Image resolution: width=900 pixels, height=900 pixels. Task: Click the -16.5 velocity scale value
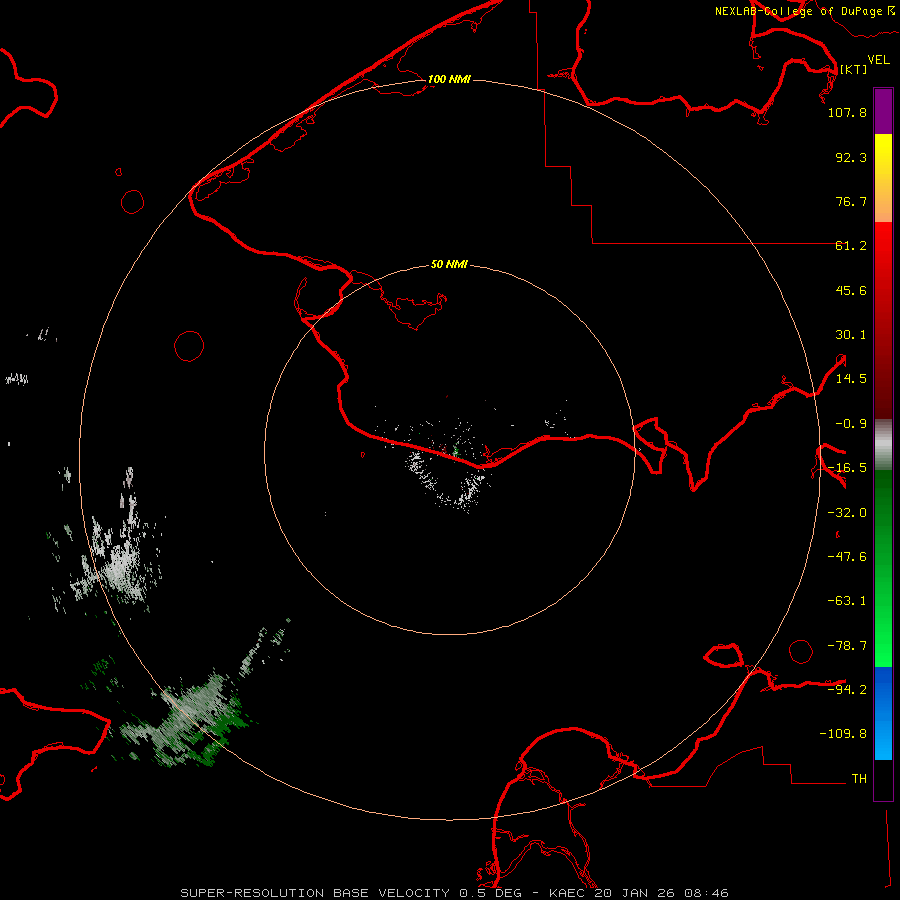pos(847,468)
